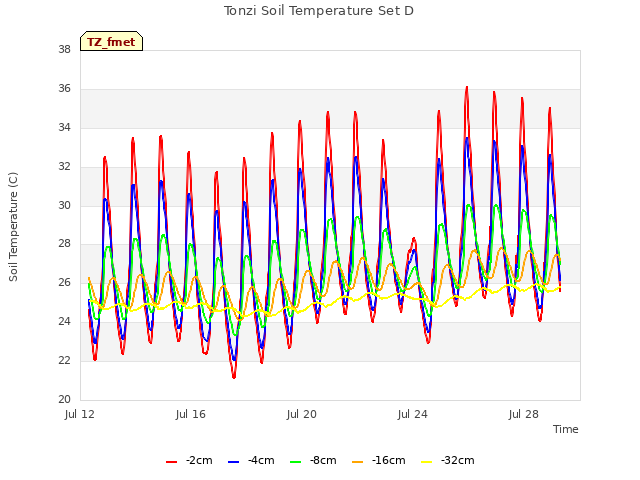Click the 36 y-axis tick label

click(x=64, y=89)
